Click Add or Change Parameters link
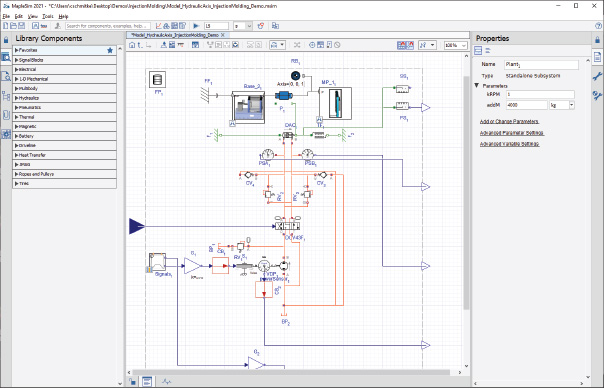Image resolution: width=605 pixels, height=389 pixels. [509, 122]
